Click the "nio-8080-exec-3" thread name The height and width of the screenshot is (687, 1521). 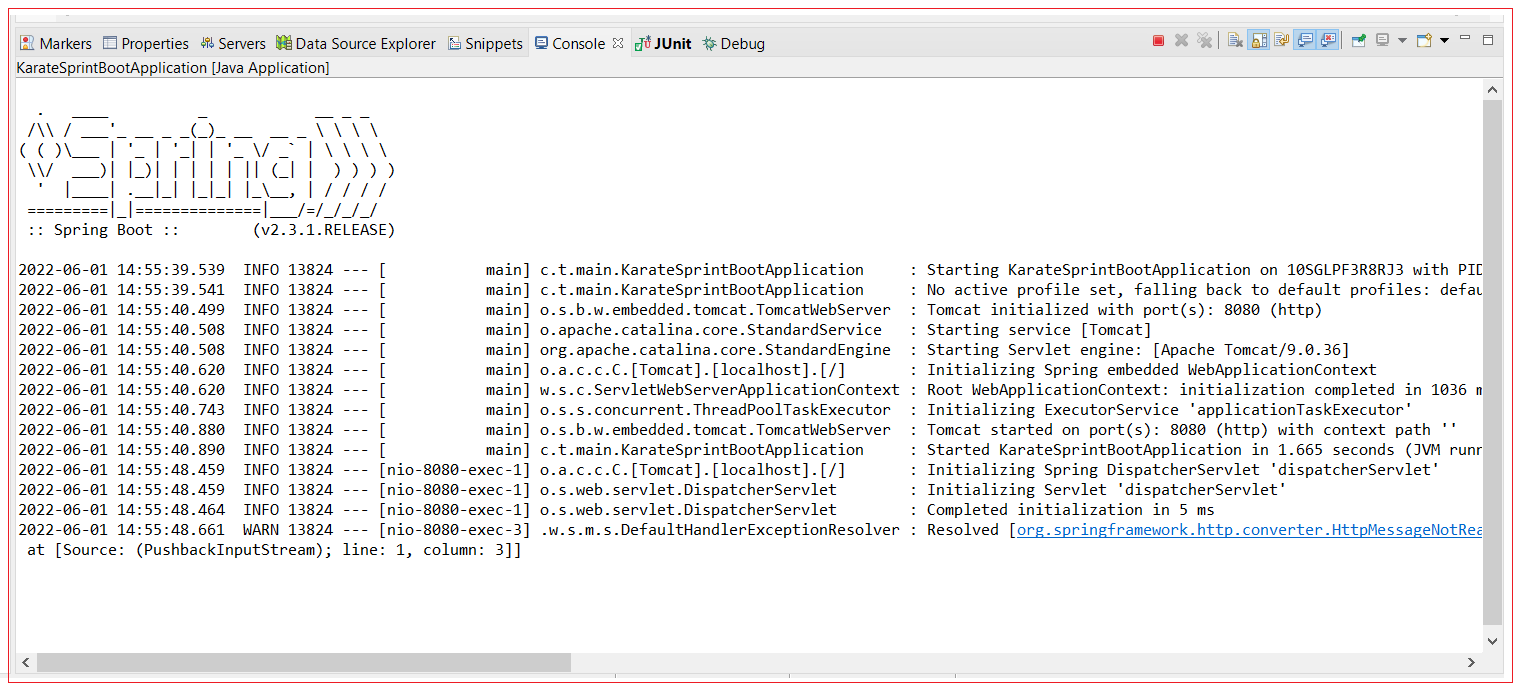click(x=456, y=529)
